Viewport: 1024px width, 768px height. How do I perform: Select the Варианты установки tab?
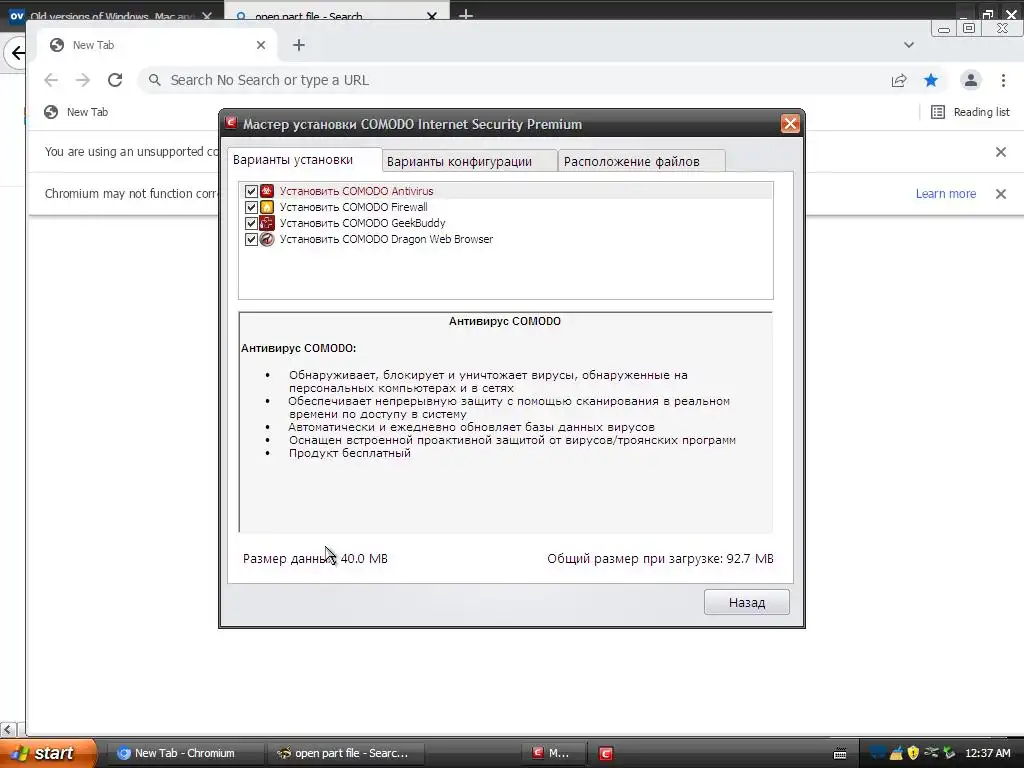tap(304, 160)
